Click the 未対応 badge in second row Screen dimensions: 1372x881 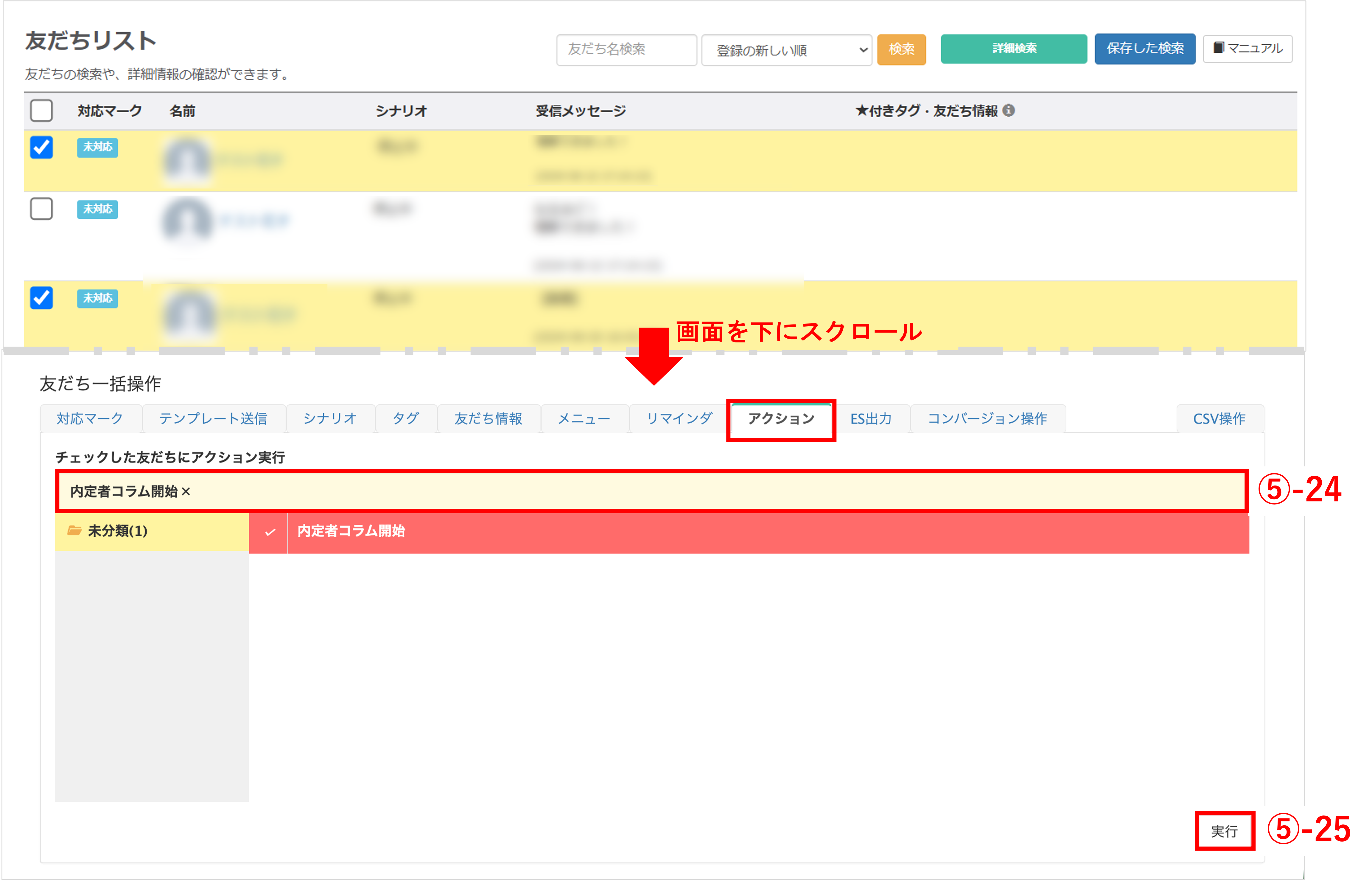point(97,209)
